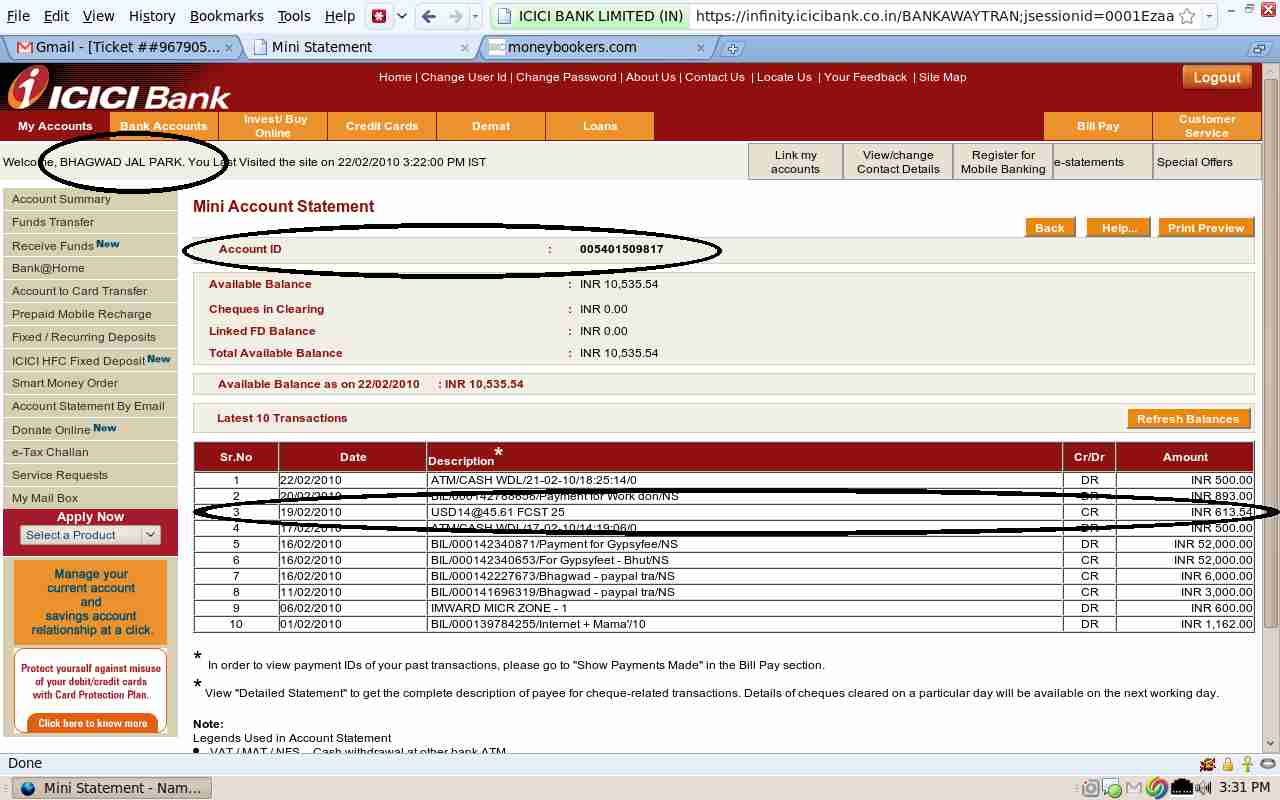1280x800 pixels.
Task: Click the Change Password link
Action: pos(566,77)
